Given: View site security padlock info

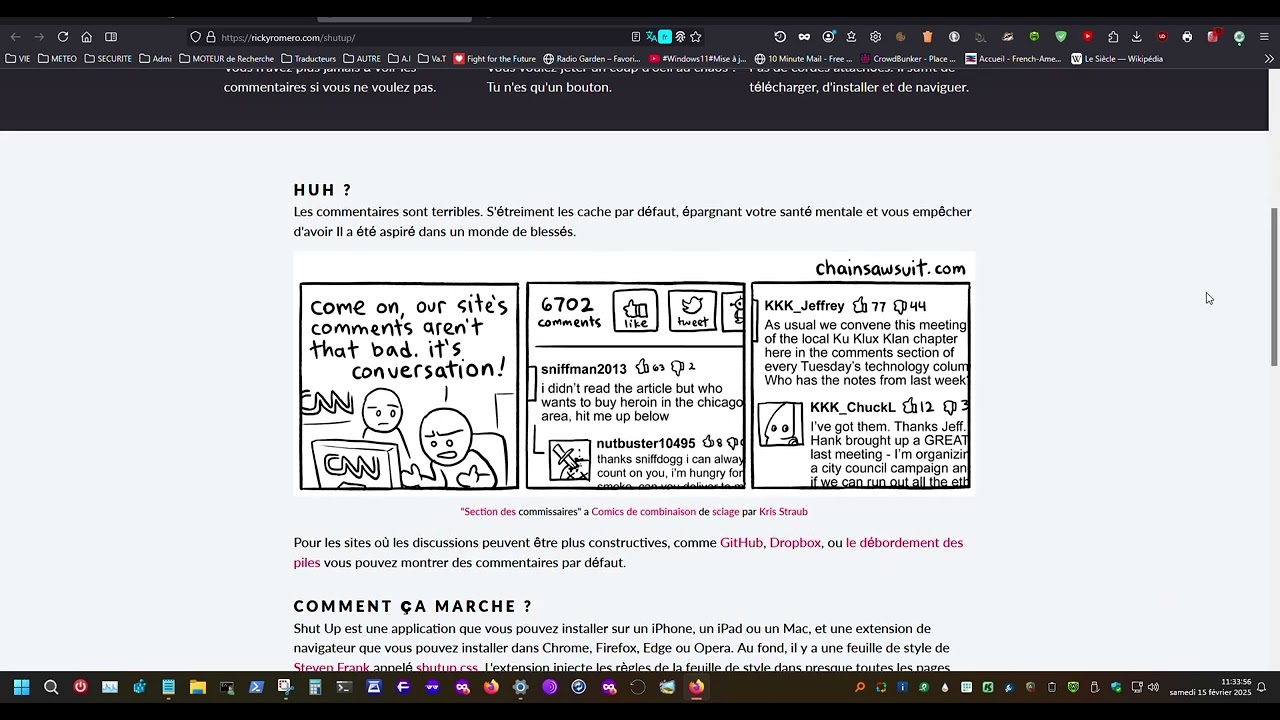Looking at the screenshot, I should 210,37.
